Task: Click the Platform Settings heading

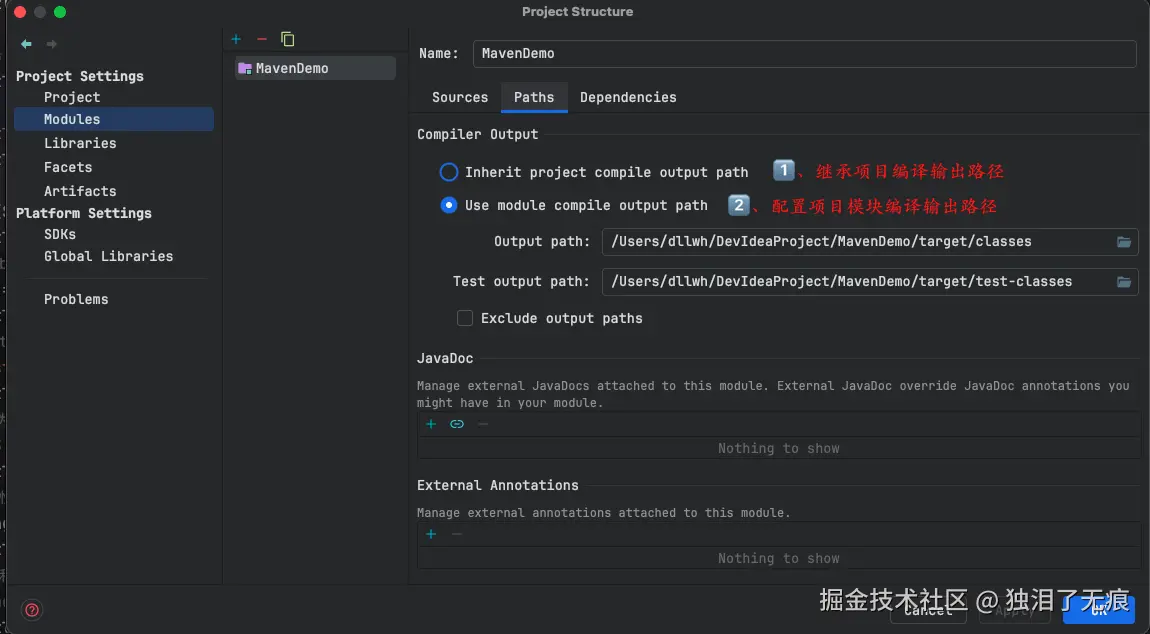Action: (x=84, y=213)
